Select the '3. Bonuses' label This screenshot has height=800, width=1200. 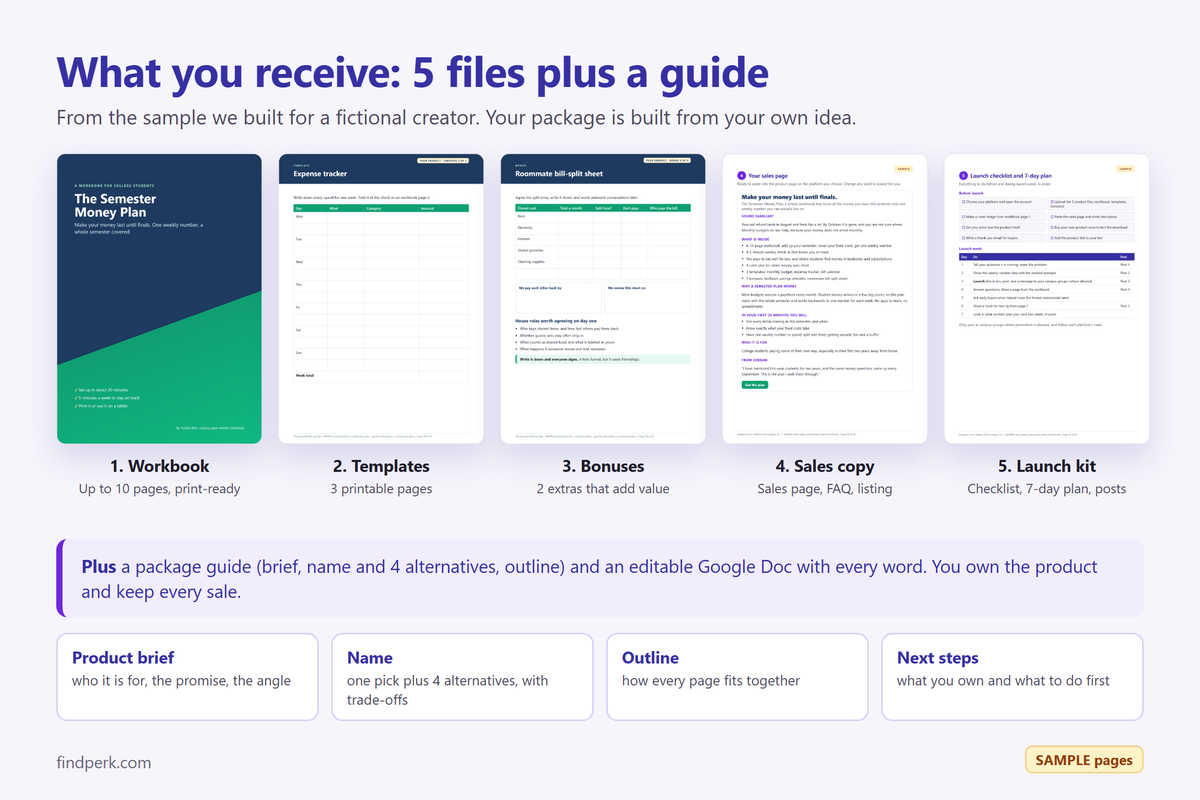[603, 466]
